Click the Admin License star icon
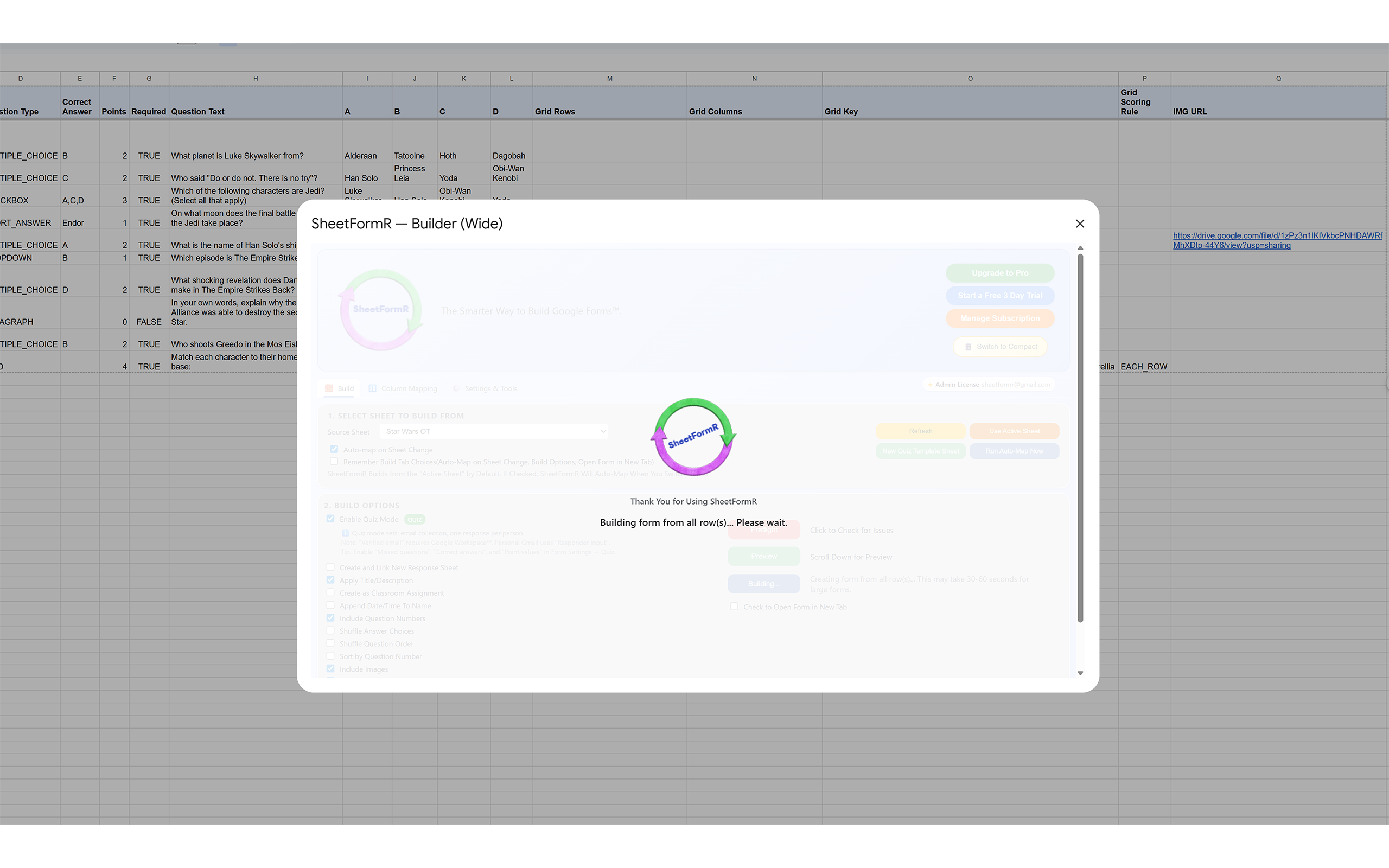This screenshot has width=1389, height=868. tap(930, 385)
